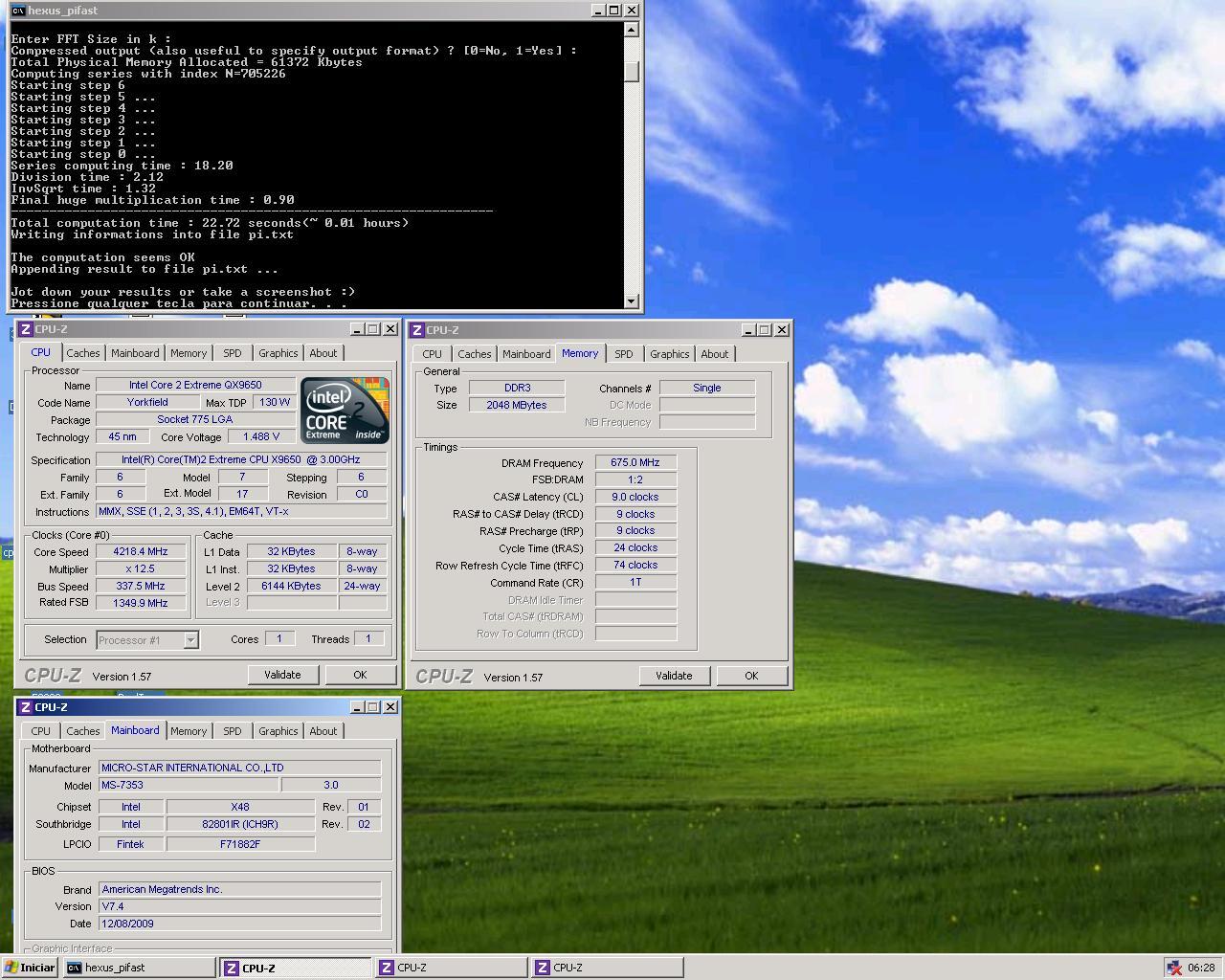Click the memory Type field DDR3
Screen dimensions: 1225x980
517,388
